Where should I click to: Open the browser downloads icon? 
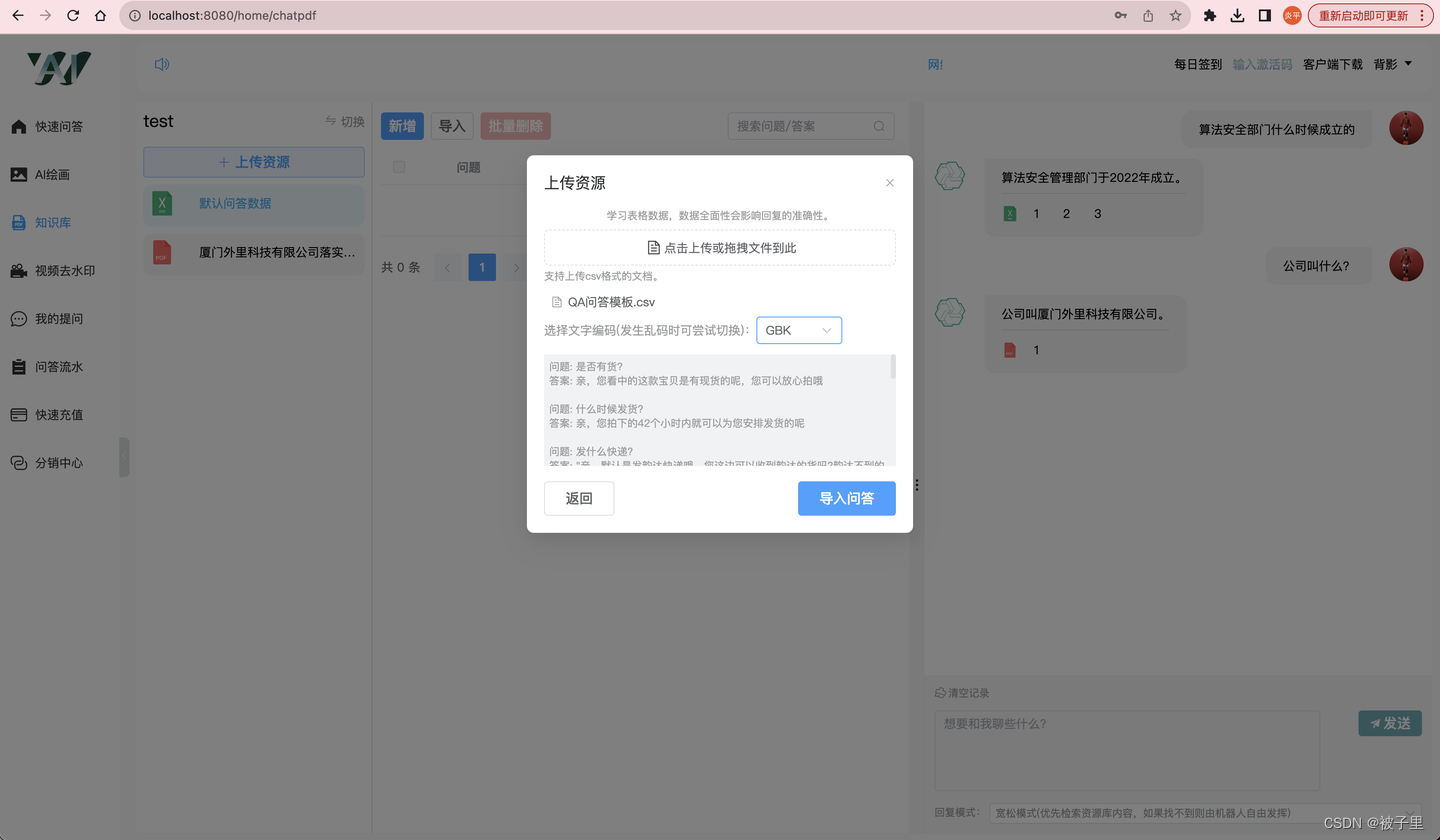point(1237,15)
